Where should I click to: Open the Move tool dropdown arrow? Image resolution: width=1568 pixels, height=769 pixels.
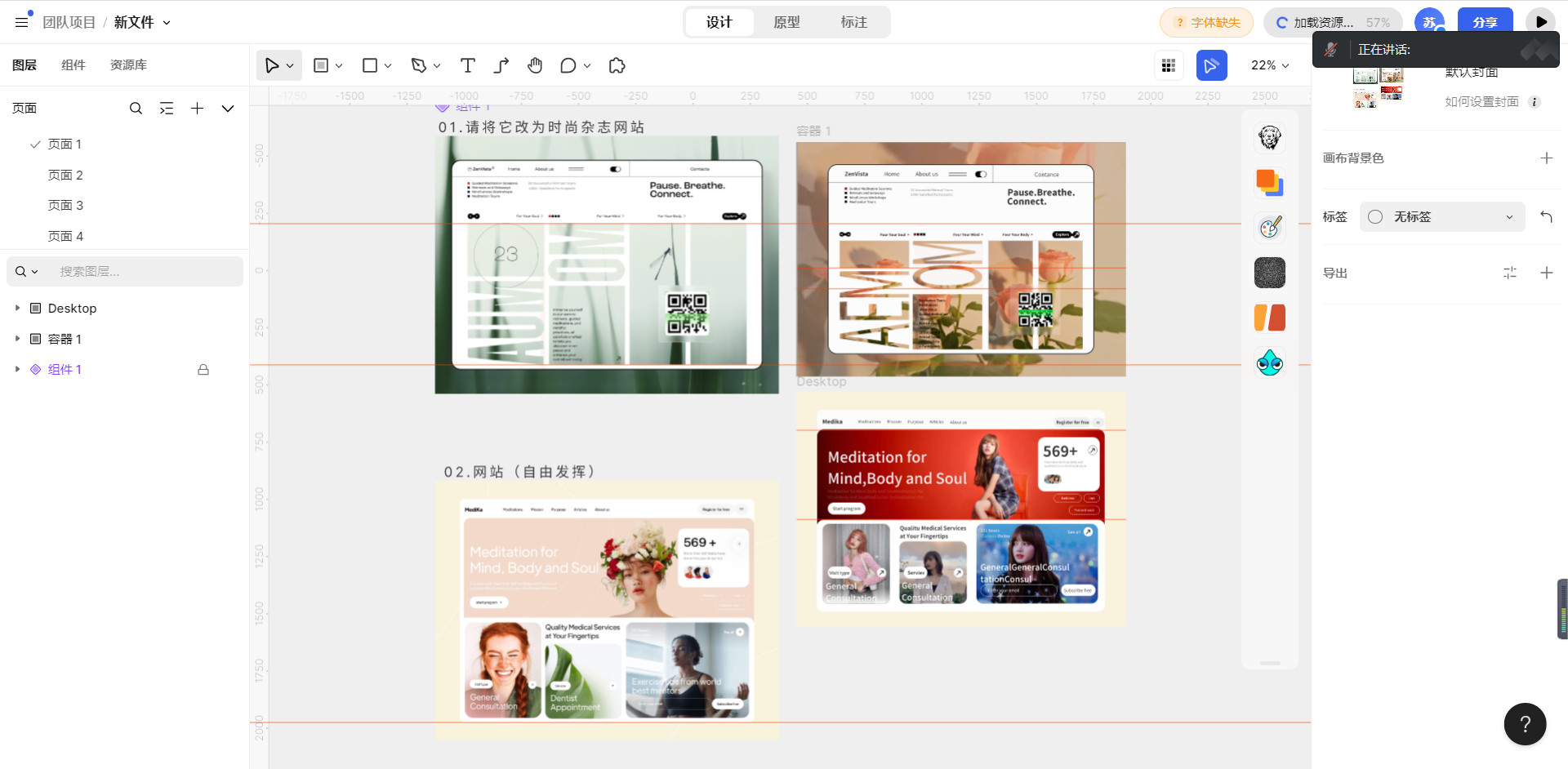(x=291, y=65)
